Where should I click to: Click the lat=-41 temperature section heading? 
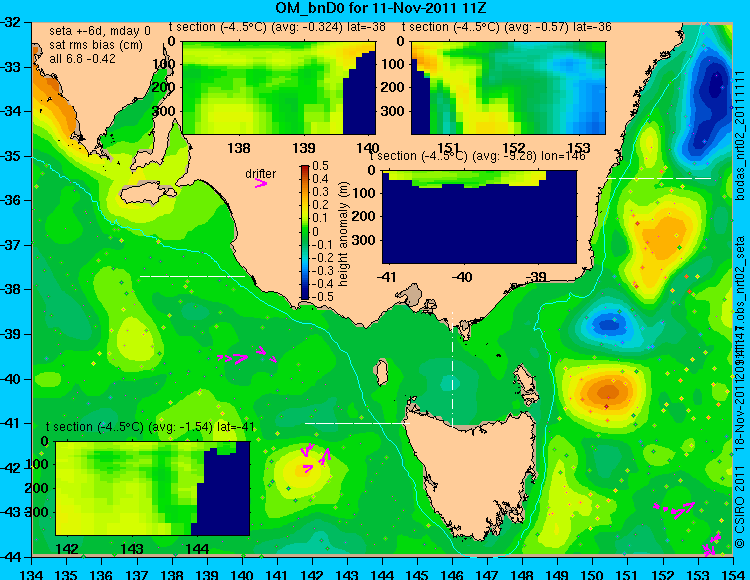[x=150, y=427]
